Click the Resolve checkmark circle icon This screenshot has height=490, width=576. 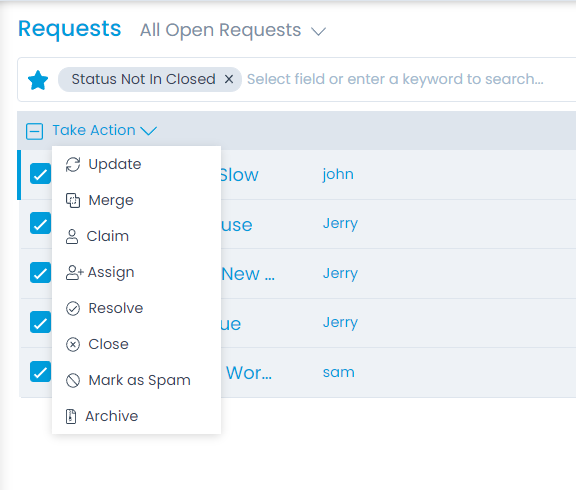73,309
